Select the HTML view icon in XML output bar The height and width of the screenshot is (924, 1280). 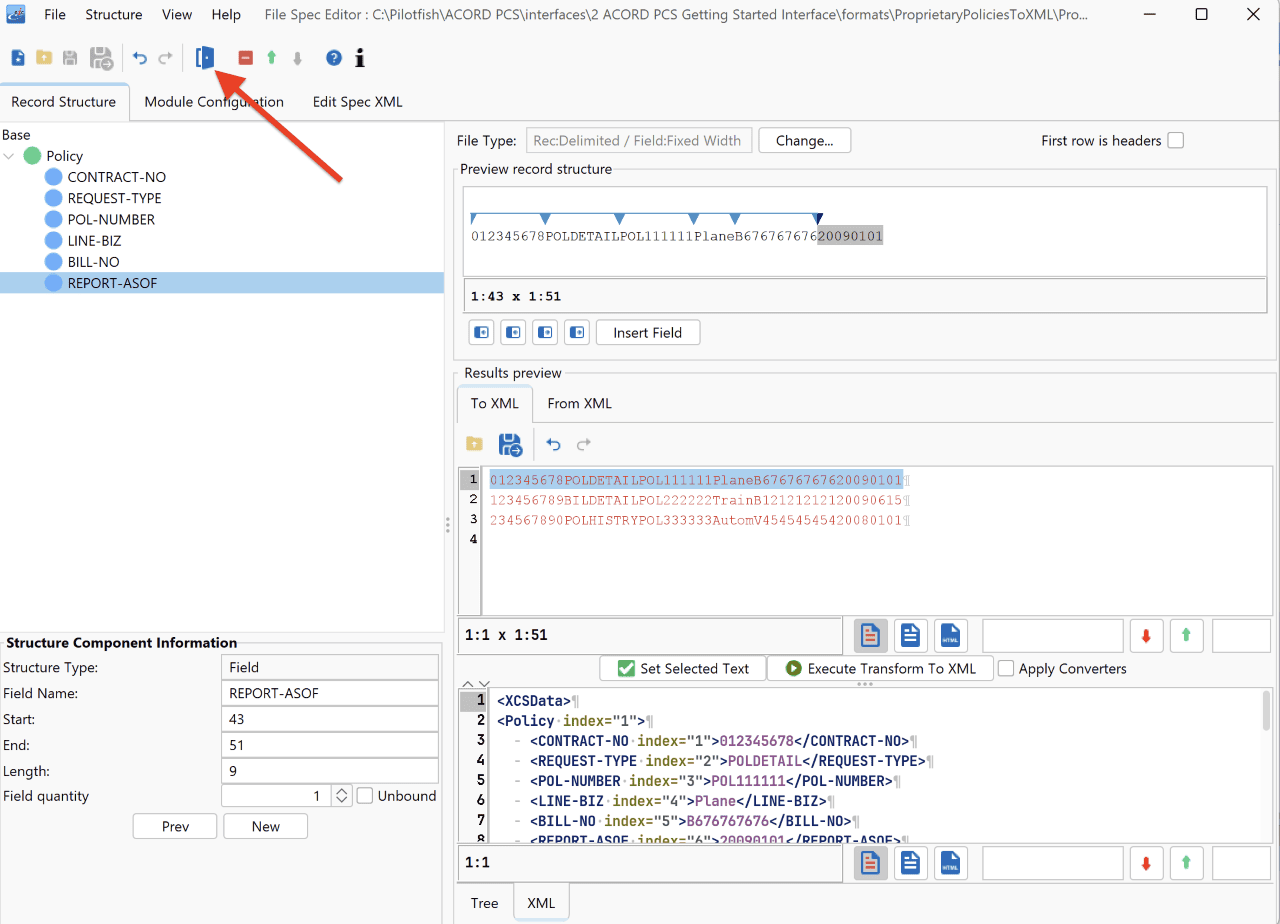[x=950, y=863]
